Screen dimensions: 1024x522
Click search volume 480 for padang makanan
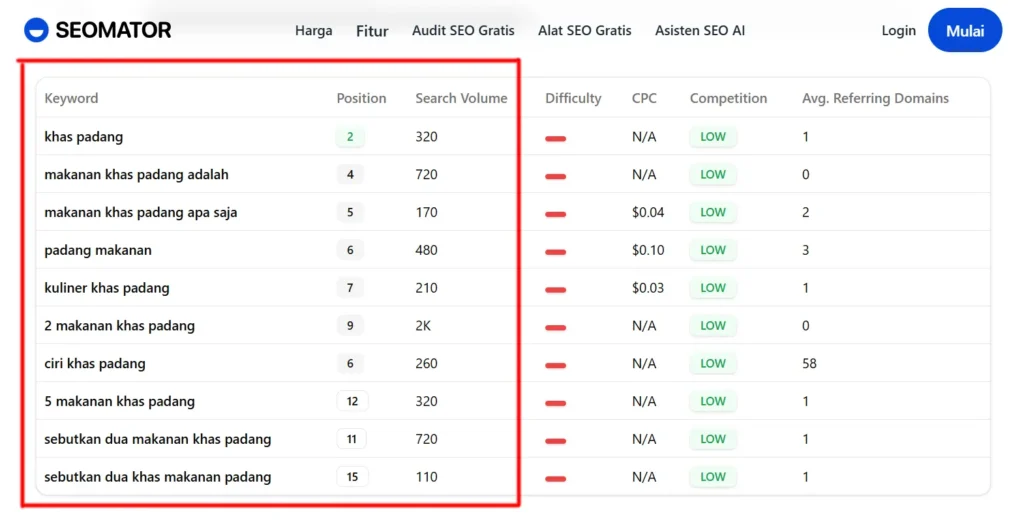tap(426, 250)
